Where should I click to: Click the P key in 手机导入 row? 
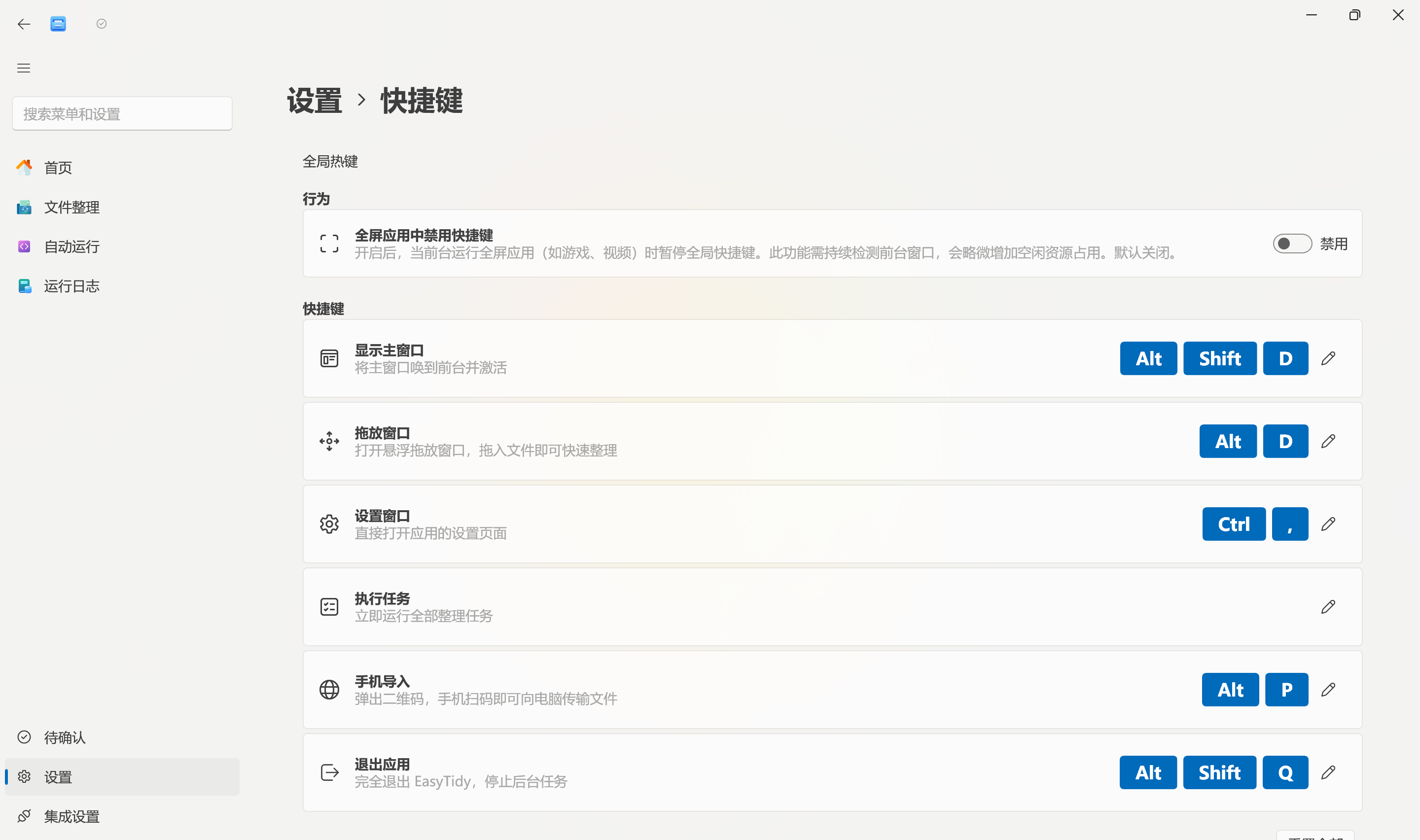1286,690
